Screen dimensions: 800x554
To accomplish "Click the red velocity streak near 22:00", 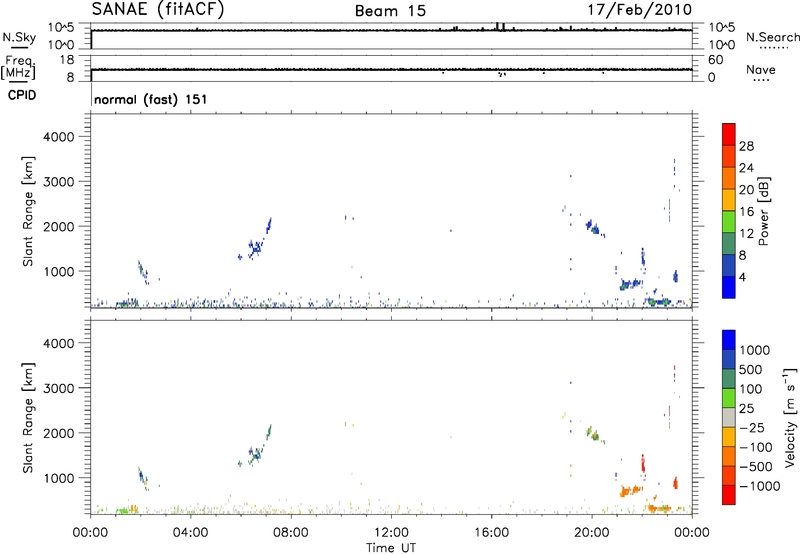I will point(643,464).
